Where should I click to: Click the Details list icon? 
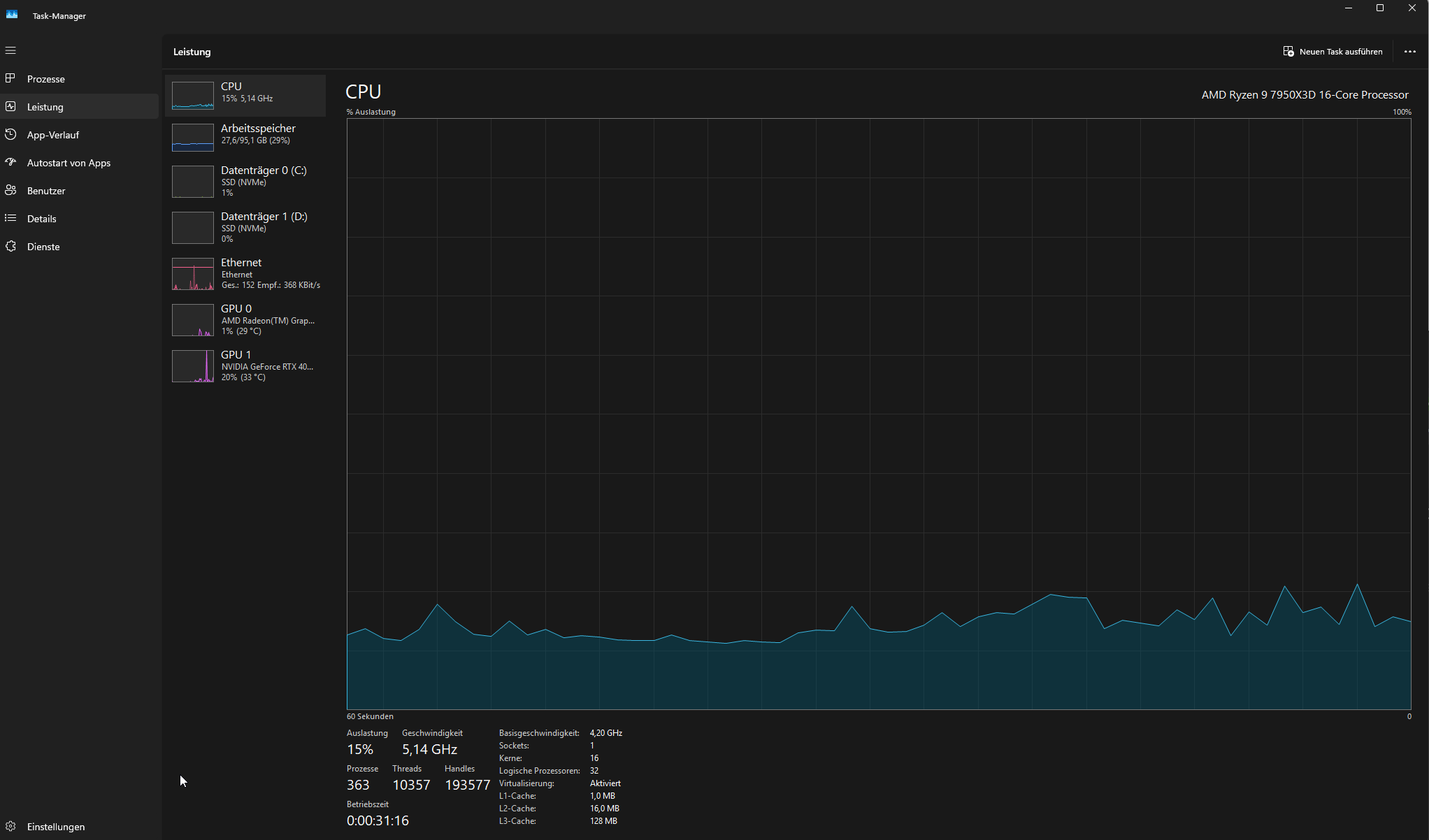click(10, 218)
